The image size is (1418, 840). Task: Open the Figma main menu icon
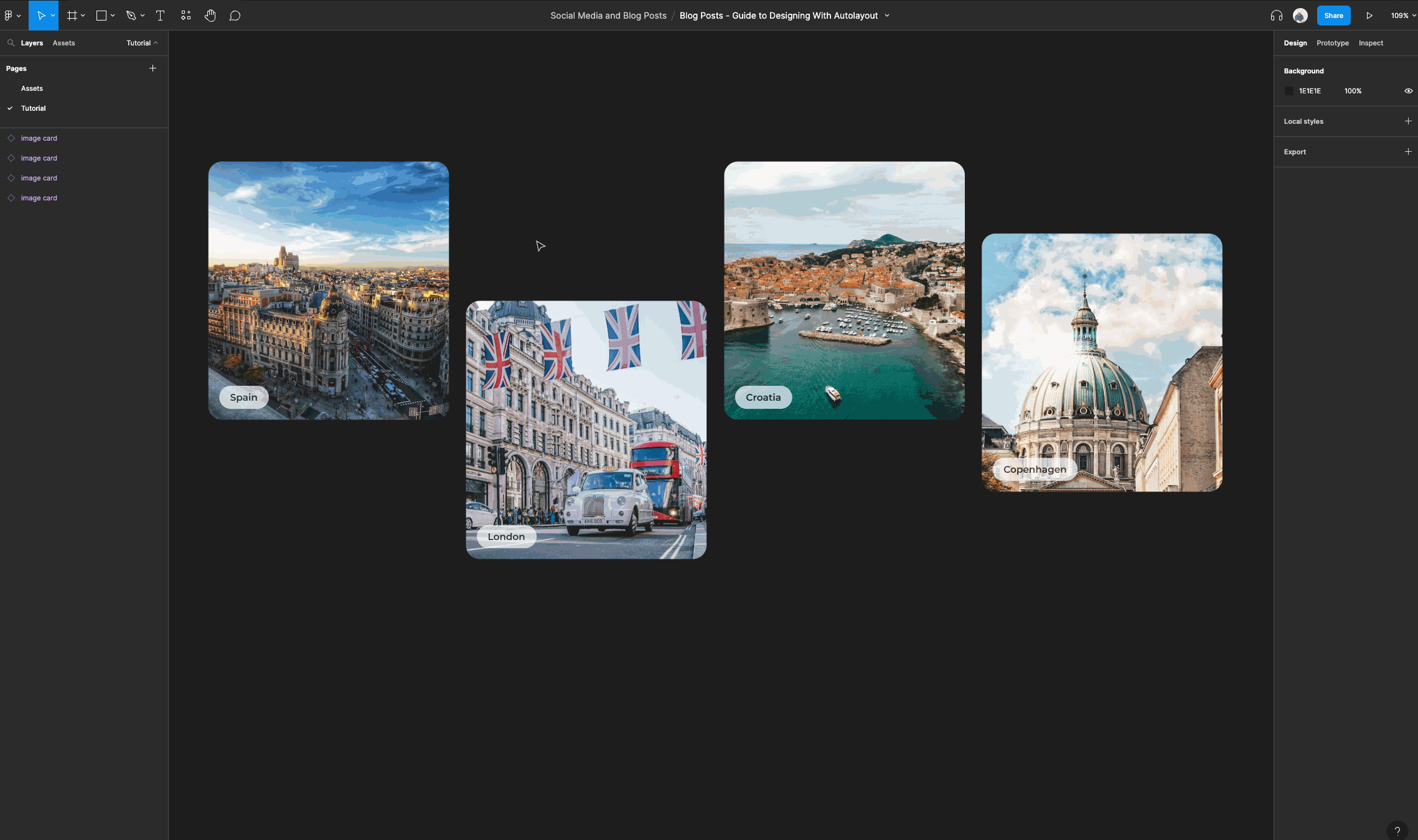click(9, 16)
